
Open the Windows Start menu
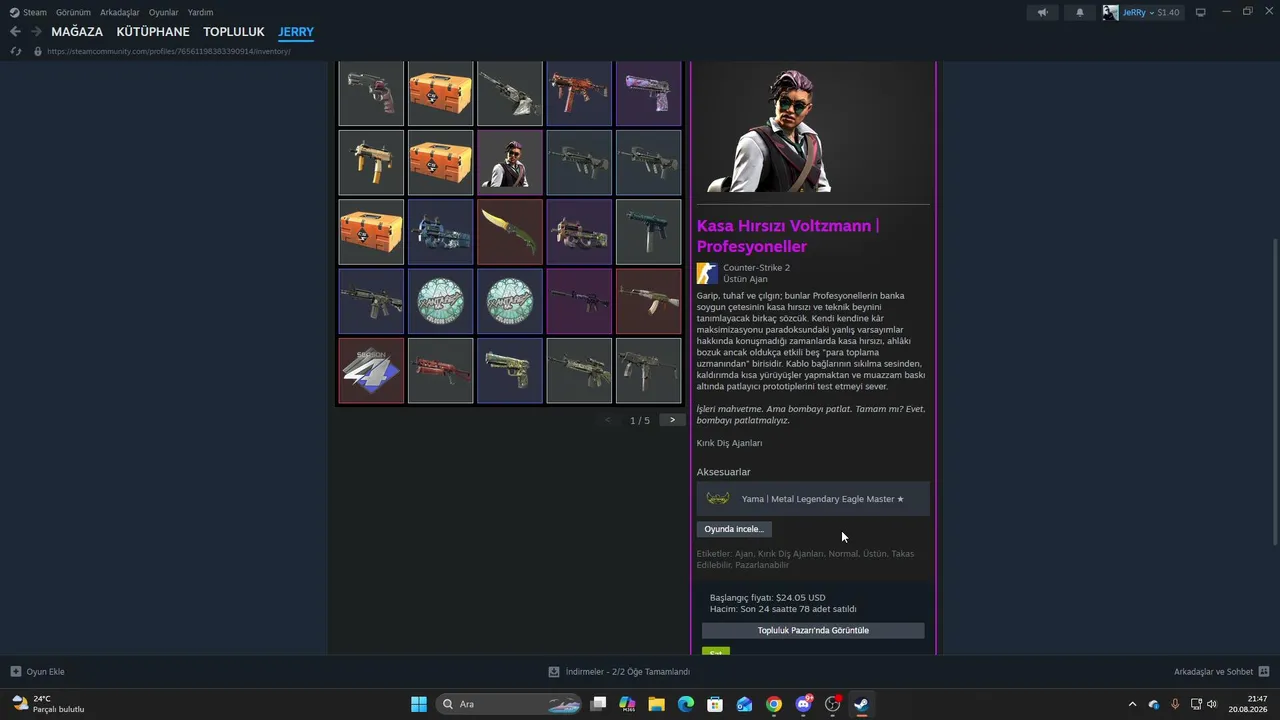click(x=419, y=704)
